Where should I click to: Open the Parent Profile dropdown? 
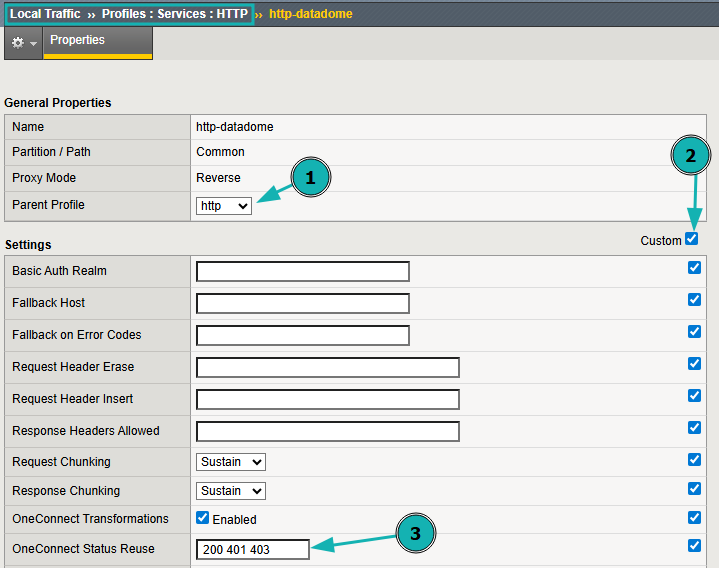[x=224, y=206]
